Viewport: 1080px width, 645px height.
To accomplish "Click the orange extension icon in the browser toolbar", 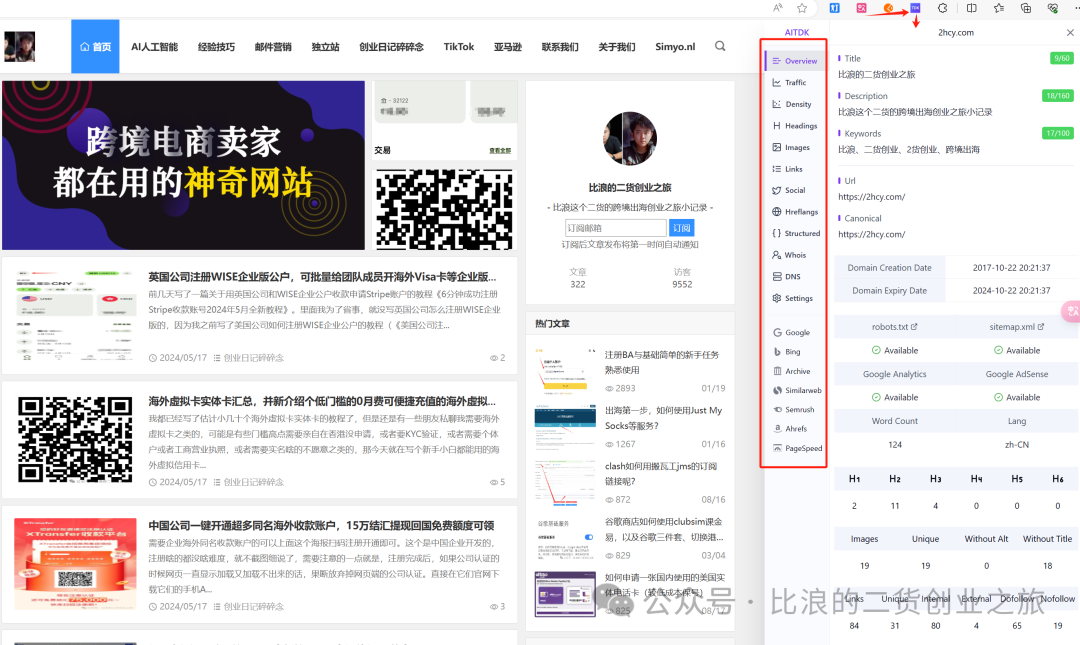I will coord(889,8).
